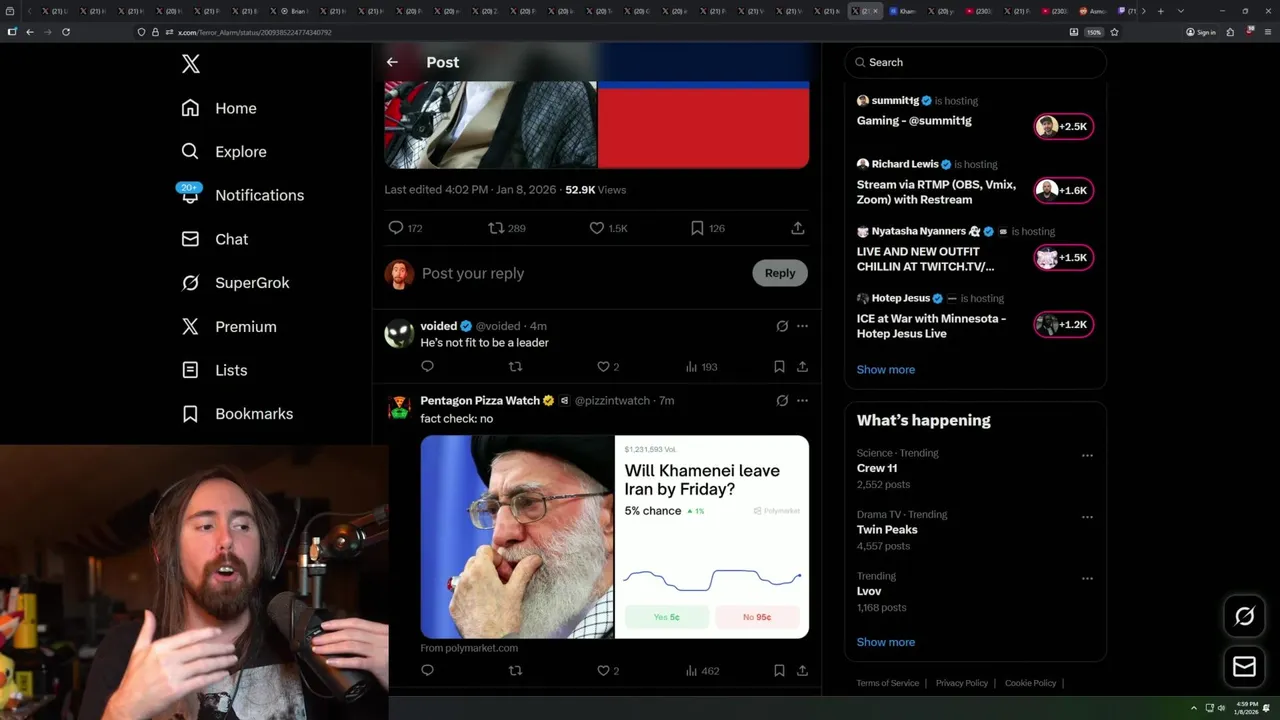This screenshot has height=720, width=1280.
Task: Reply to the Pentagon Pizza Watch post
Action: pyautogui.click(x=427, y=671)
